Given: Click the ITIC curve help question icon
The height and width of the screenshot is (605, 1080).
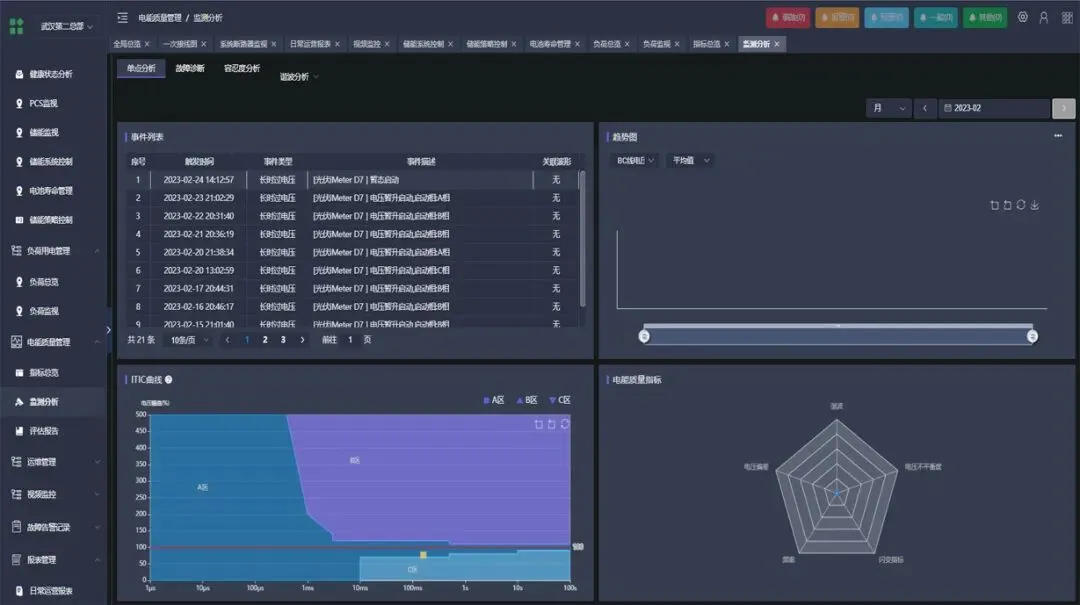Looking at the screenshot, I should click(168, 380).
